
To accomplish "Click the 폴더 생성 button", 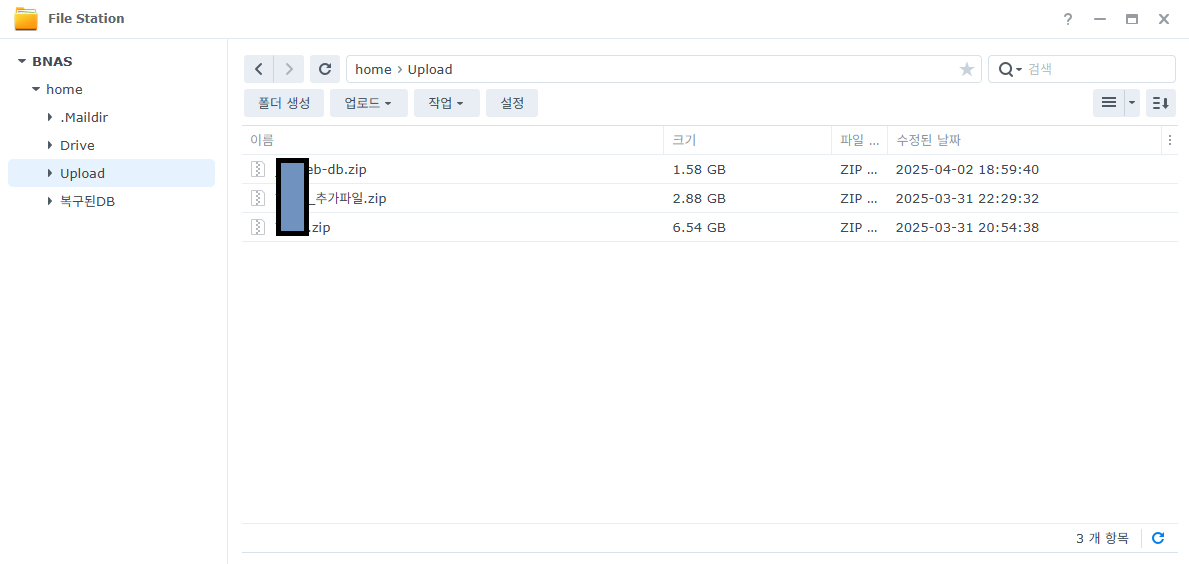I will click(284, 103).
